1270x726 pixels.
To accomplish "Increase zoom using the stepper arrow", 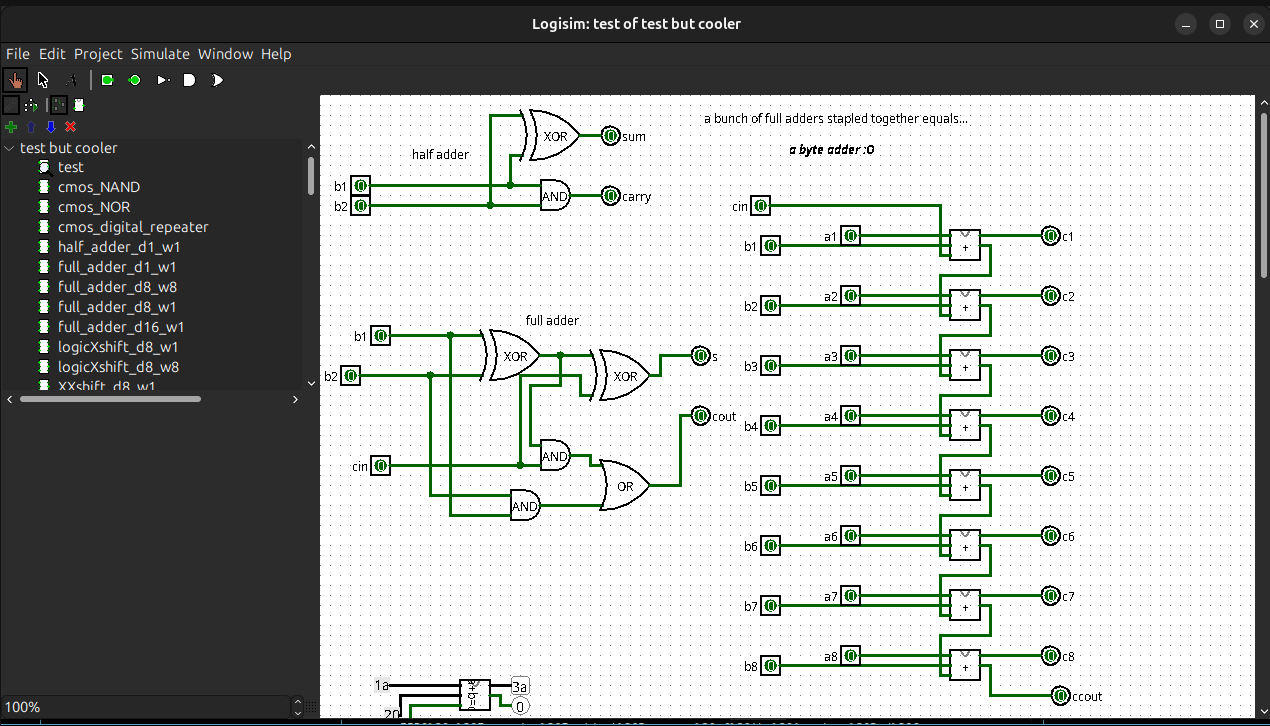I will point(297,701).
